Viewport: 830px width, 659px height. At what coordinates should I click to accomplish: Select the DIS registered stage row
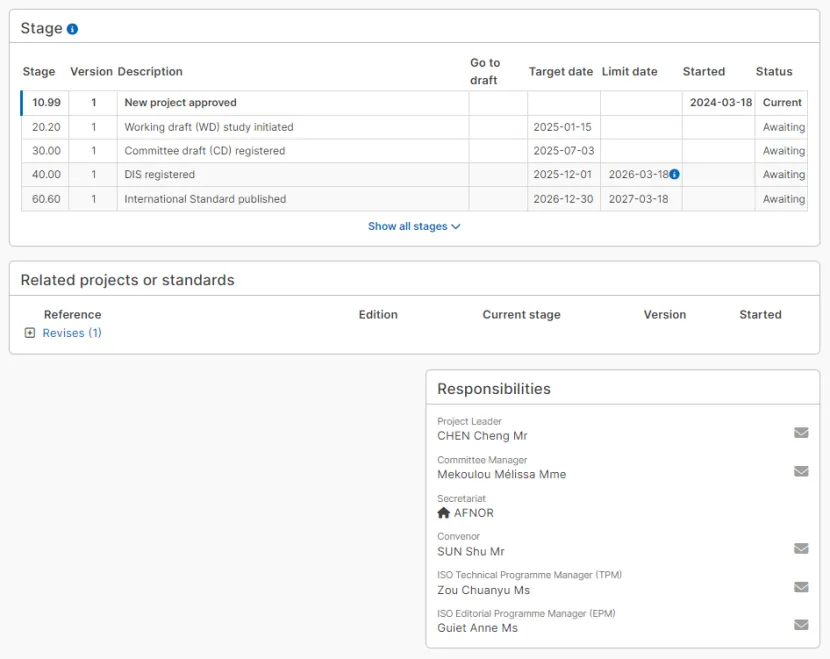[x=159, y=175]
